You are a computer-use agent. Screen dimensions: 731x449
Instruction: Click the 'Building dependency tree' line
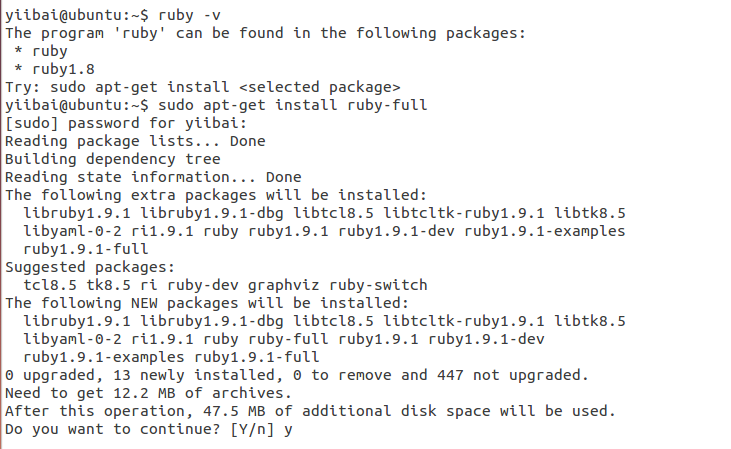click(112, 159)
